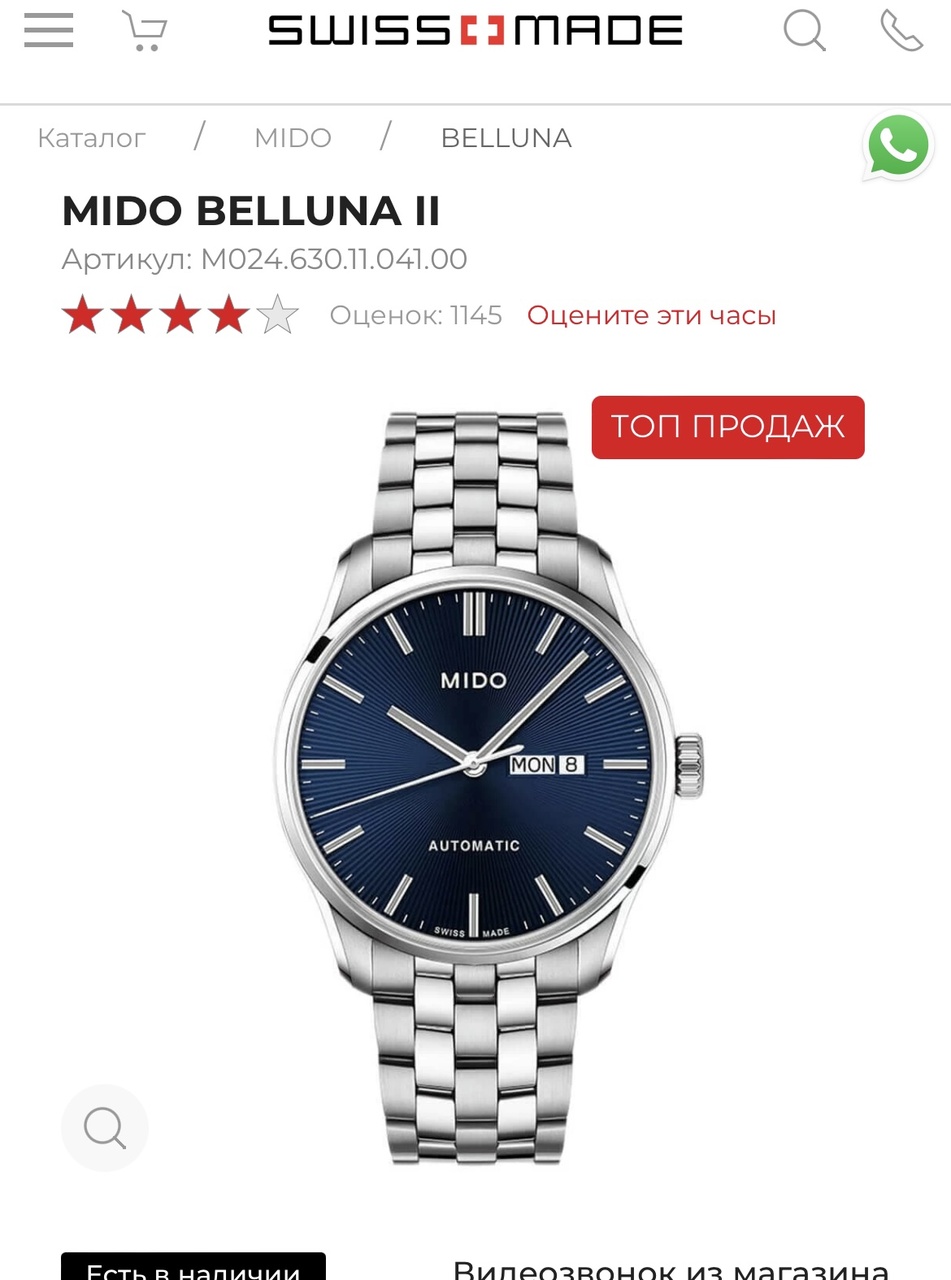Open Видеозвонок из магазина option
This screenshot has height=1280, width=951.
click(x=671, y=1268)
